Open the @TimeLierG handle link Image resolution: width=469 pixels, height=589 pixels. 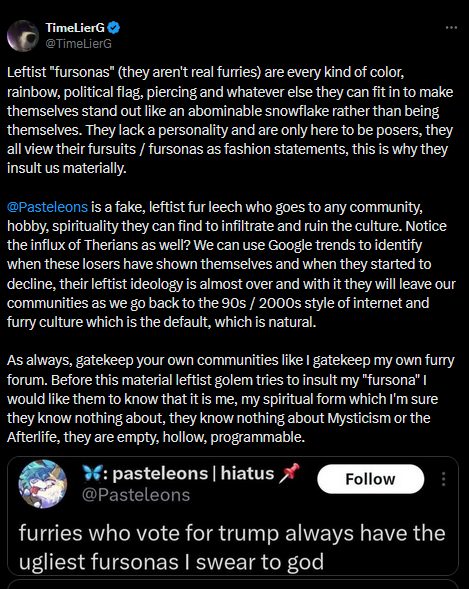click(x=78, y=44)
